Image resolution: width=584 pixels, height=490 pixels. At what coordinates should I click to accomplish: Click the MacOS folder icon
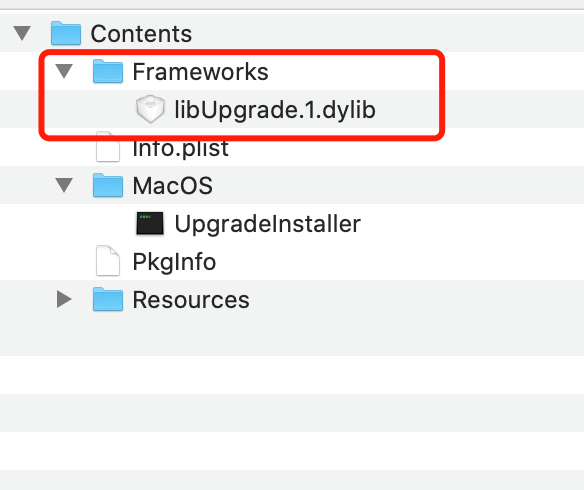click(108, 185)
